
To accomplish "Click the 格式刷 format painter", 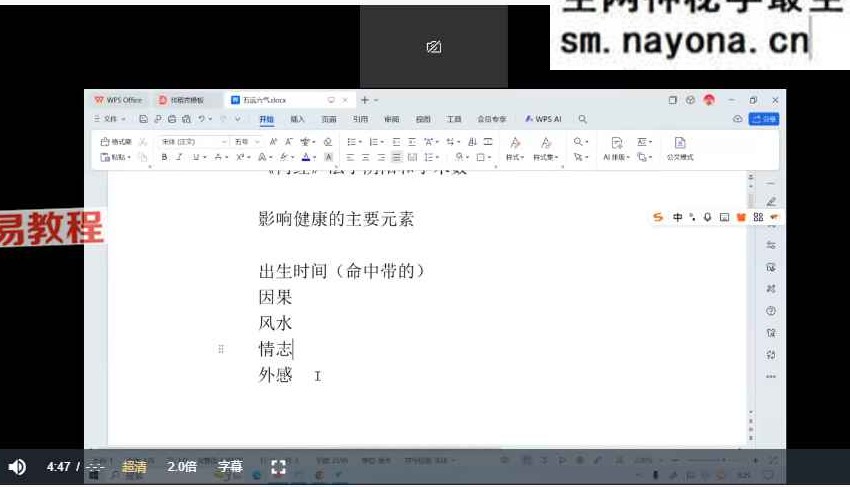I will [x=116, y=142].
